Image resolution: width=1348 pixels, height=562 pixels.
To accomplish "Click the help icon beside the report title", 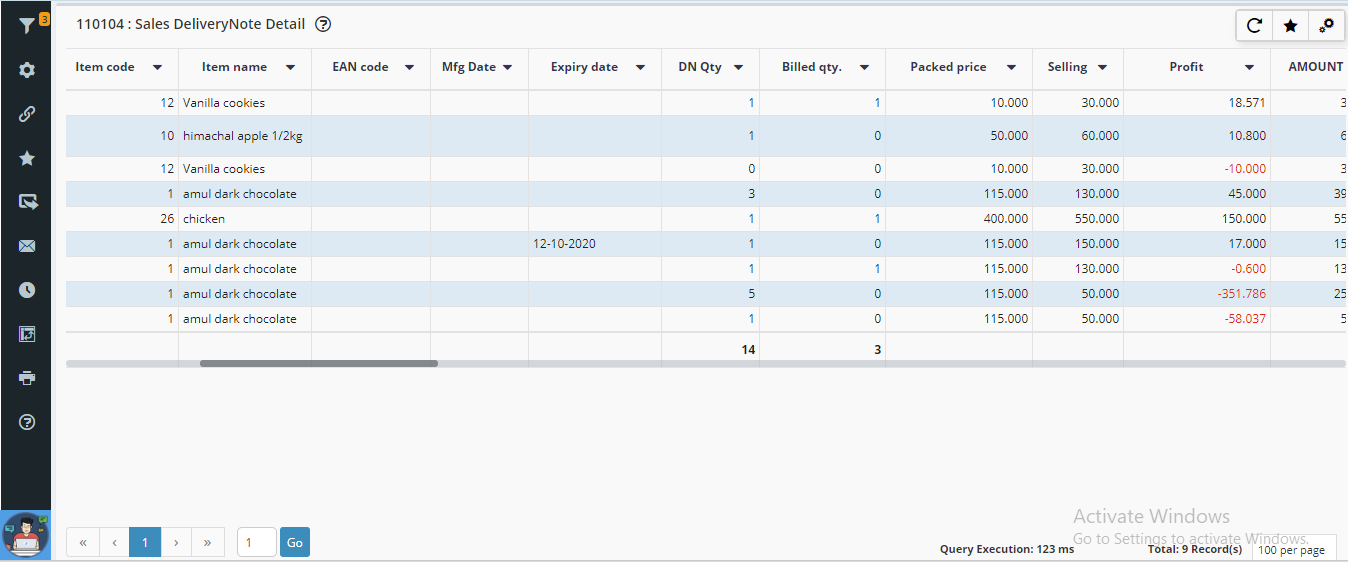I will tap(323, 24).
